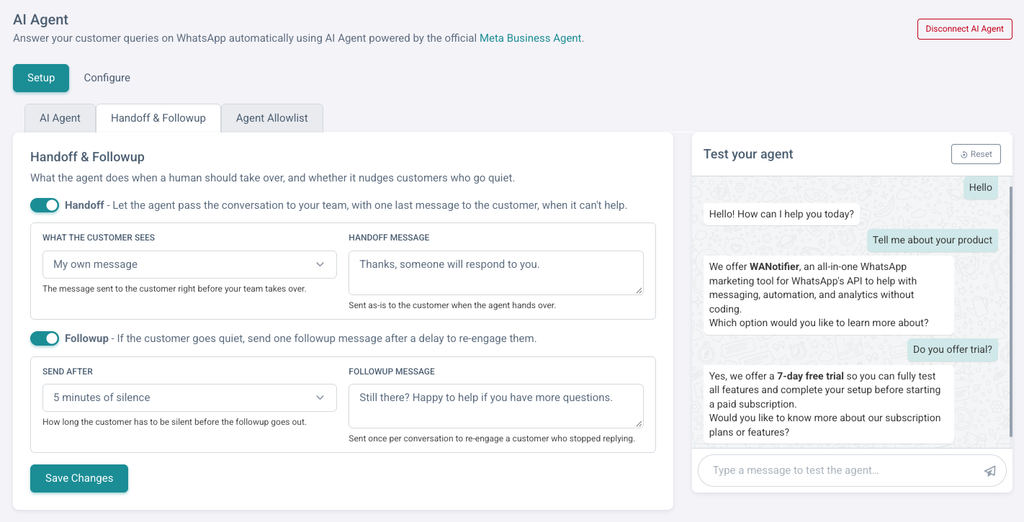1024x522 pixels.
Task: Click the 'HANDOFF MESSAGE' field label
Action: (x=389, y=238)
